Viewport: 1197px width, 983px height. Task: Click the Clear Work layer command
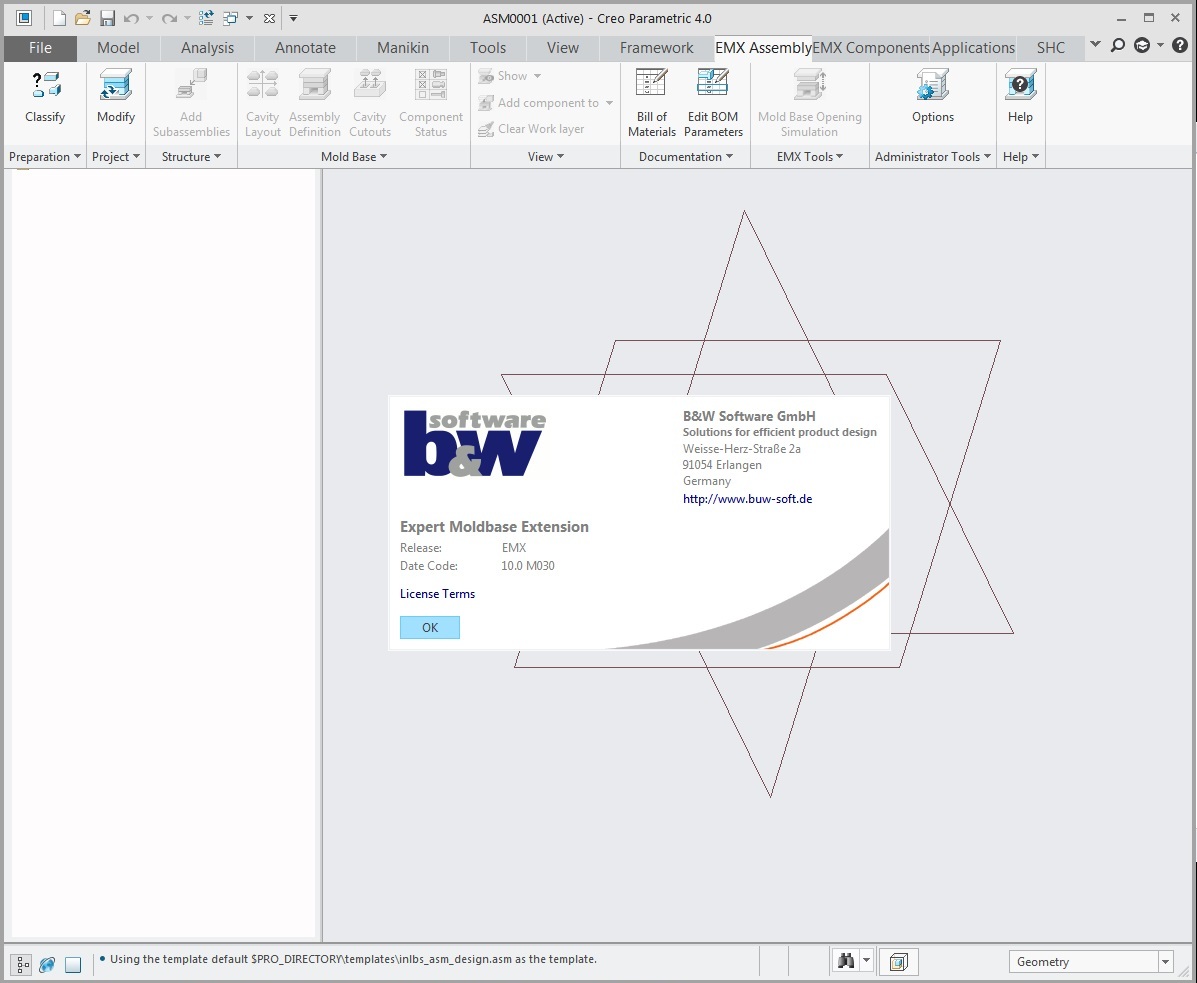click(x=531, y=129)
